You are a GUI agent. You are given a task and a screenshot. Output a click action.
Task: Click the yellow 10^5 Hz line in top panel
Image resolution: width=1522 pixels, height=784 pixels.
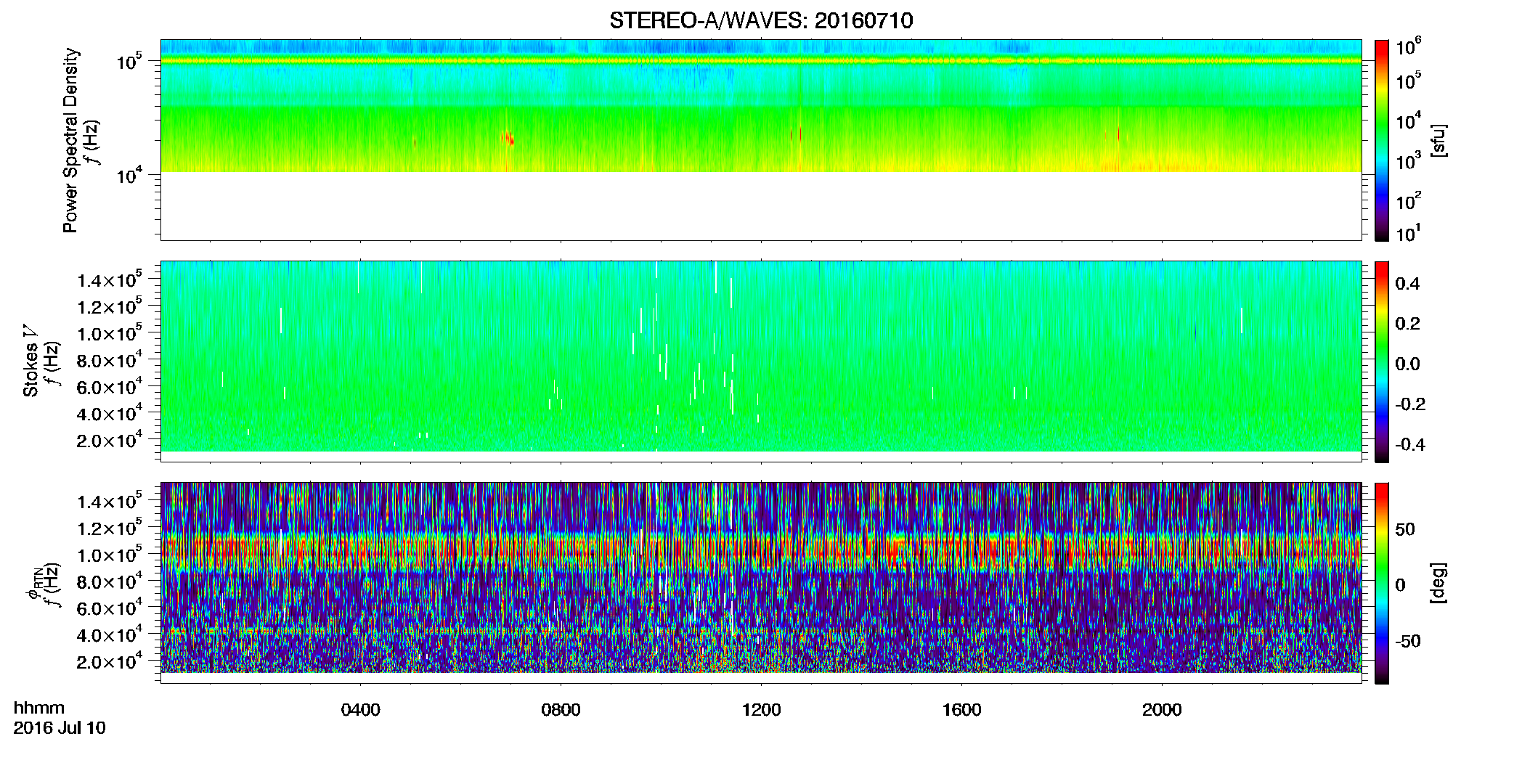pos(761,61)
